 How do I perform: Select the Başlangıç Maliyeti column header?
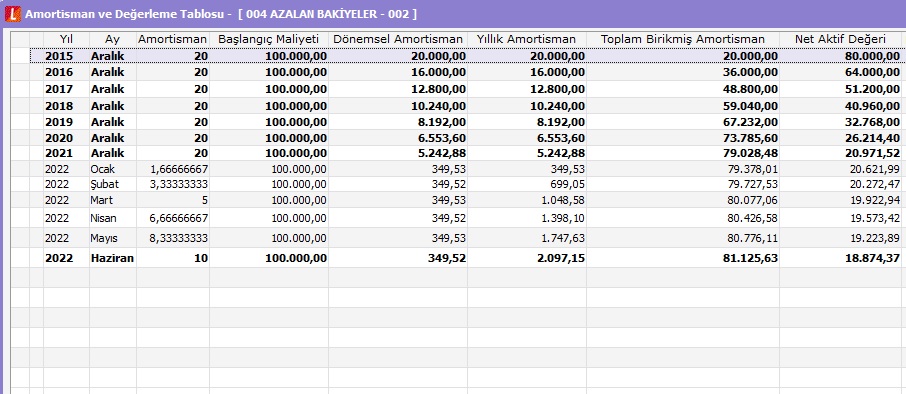pos(269,39)
